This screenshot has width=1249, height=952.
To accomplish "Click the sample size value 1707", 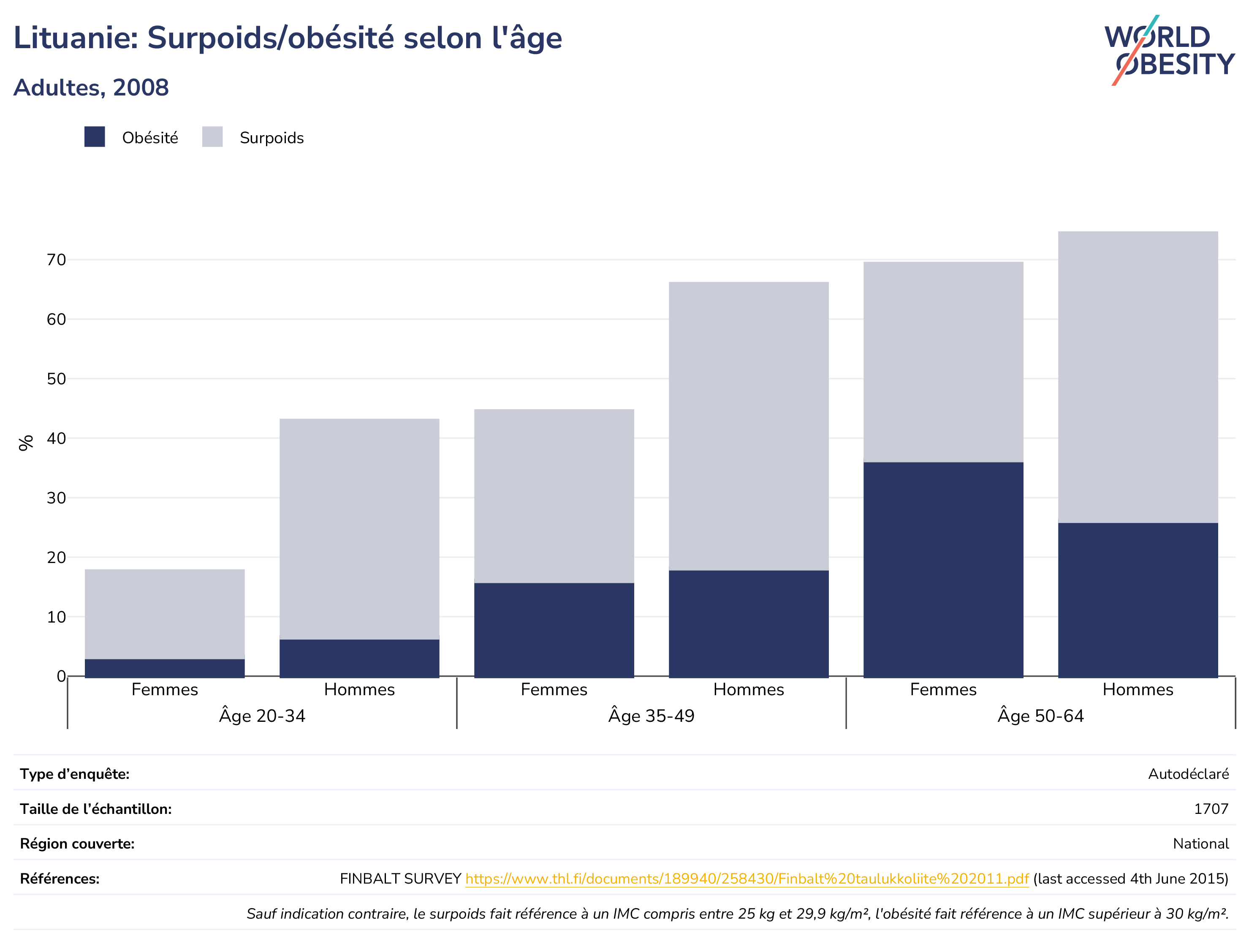I will [x=1211, y=809].
